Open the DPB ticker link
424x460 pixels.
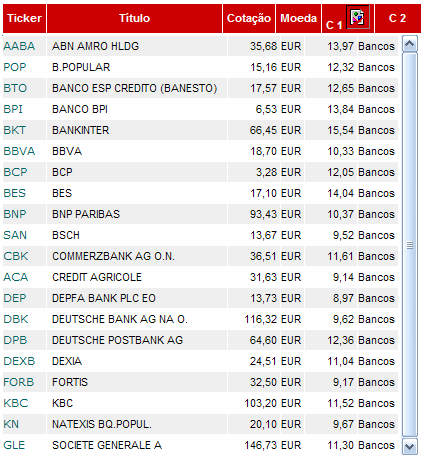(15, 340)
